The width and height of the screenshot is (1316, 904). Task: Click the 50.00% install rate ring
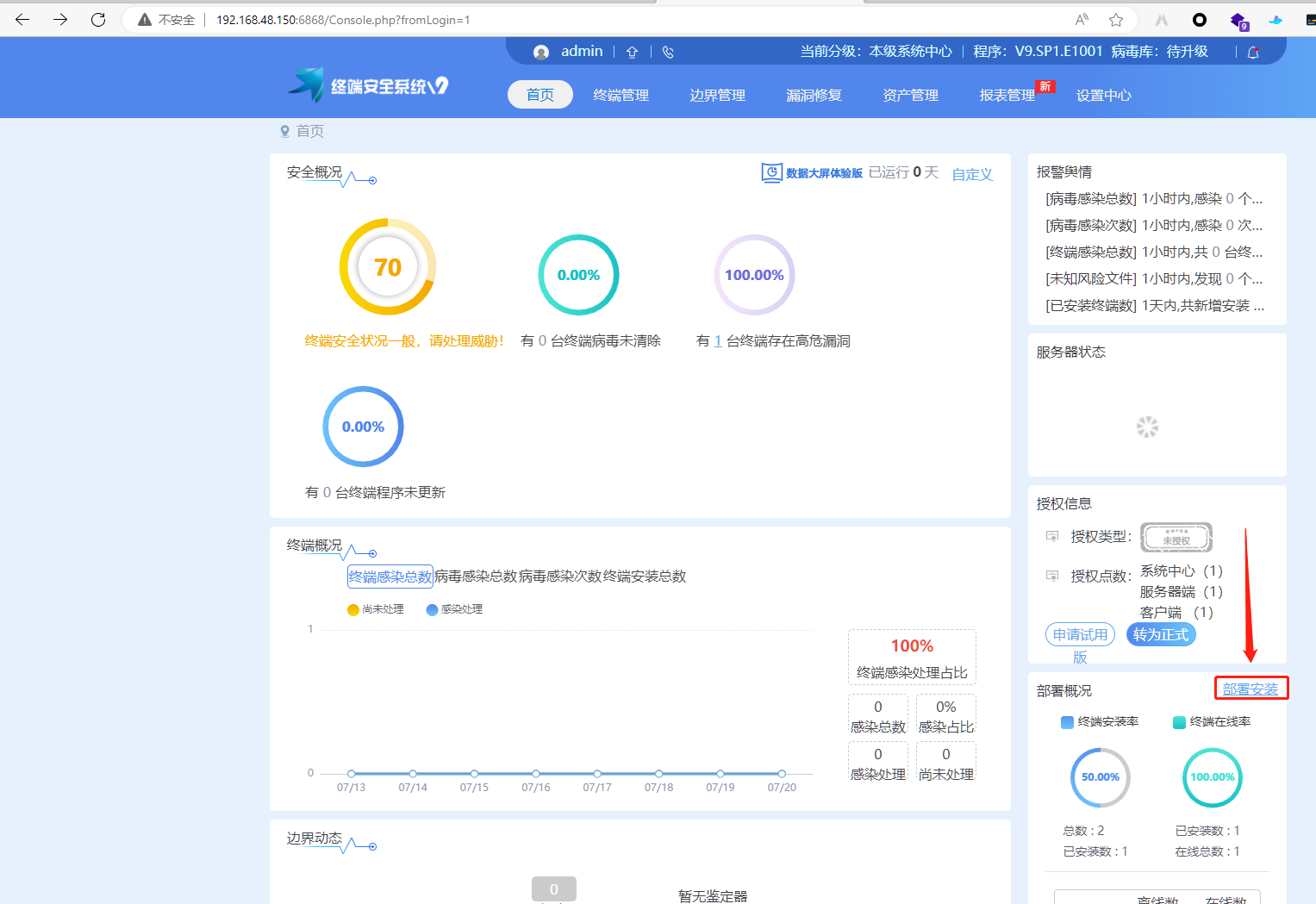1101,777
